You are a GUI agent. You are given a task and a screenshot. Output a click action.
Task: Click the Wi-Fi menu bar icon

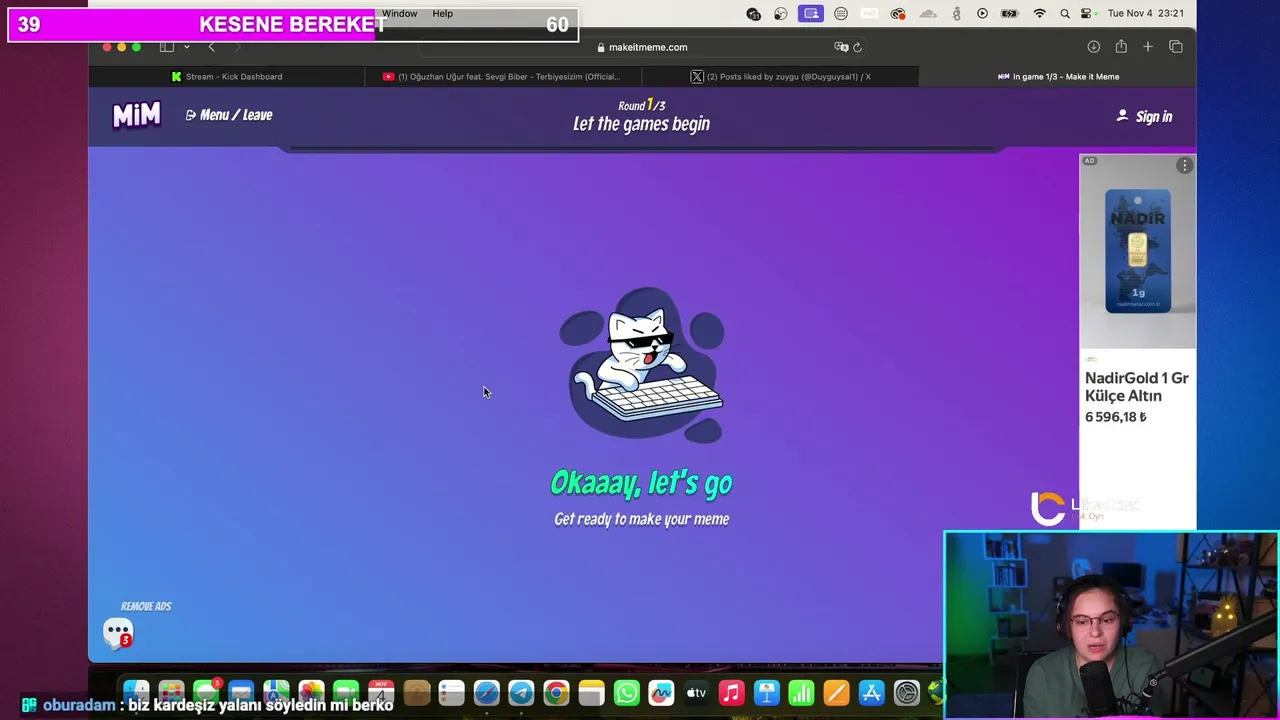tap(1040, 14)
